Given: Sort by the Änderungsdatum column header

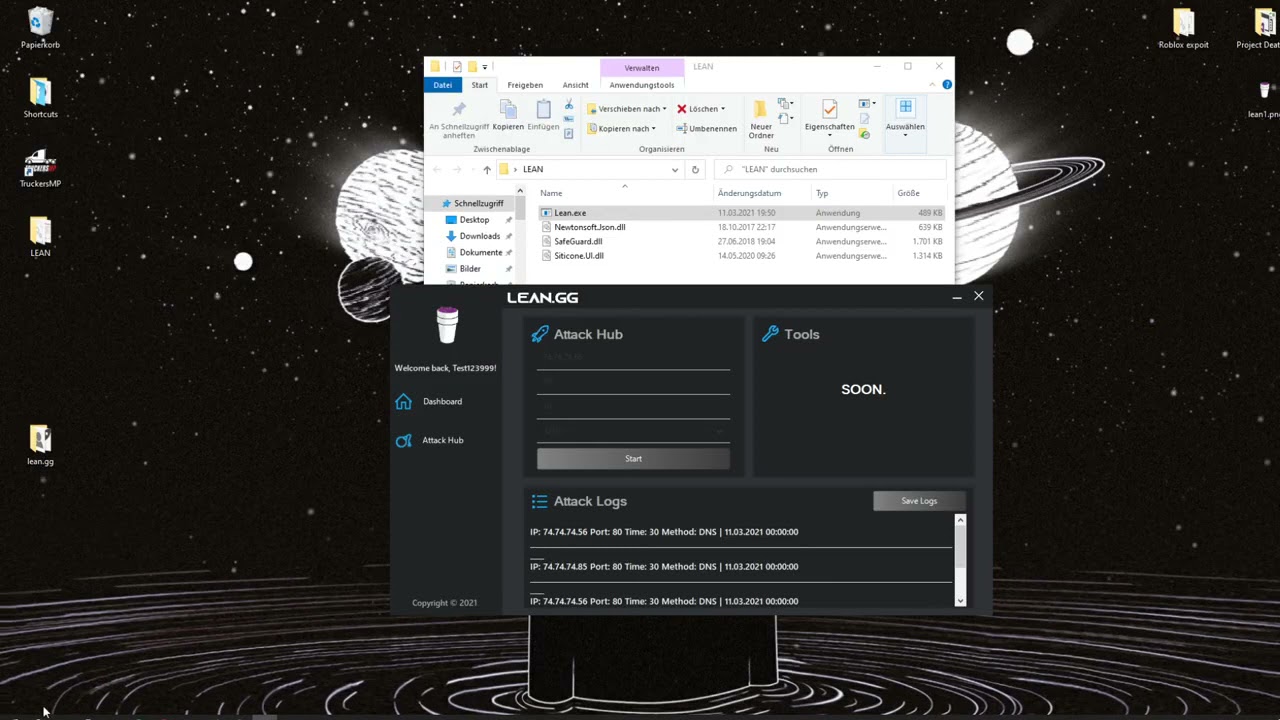Looking at the screenshot, I should click(749, 193).
